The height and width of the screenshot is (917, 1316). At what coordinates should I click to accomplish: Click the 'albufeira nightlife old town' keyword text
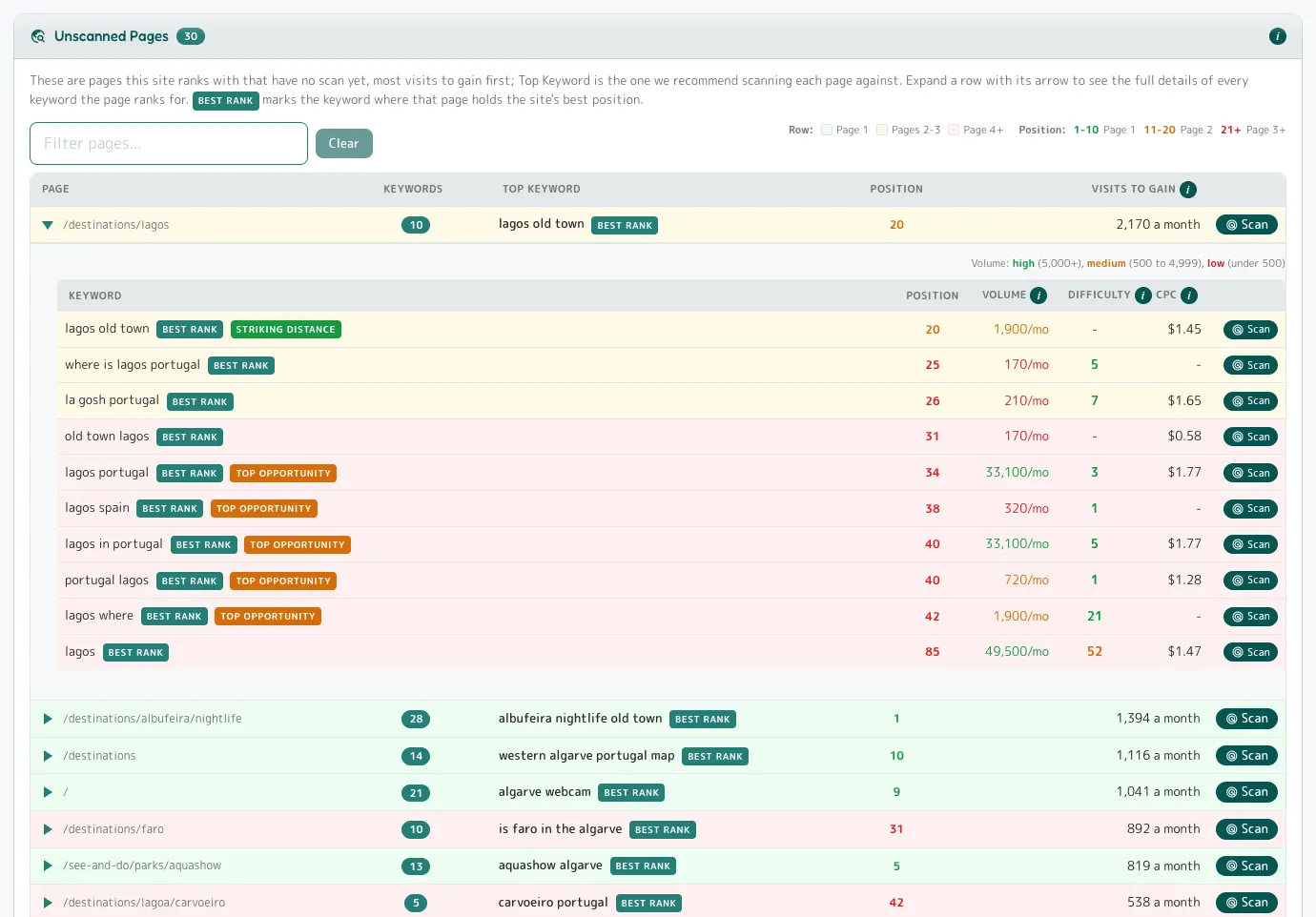coord(580,719)
